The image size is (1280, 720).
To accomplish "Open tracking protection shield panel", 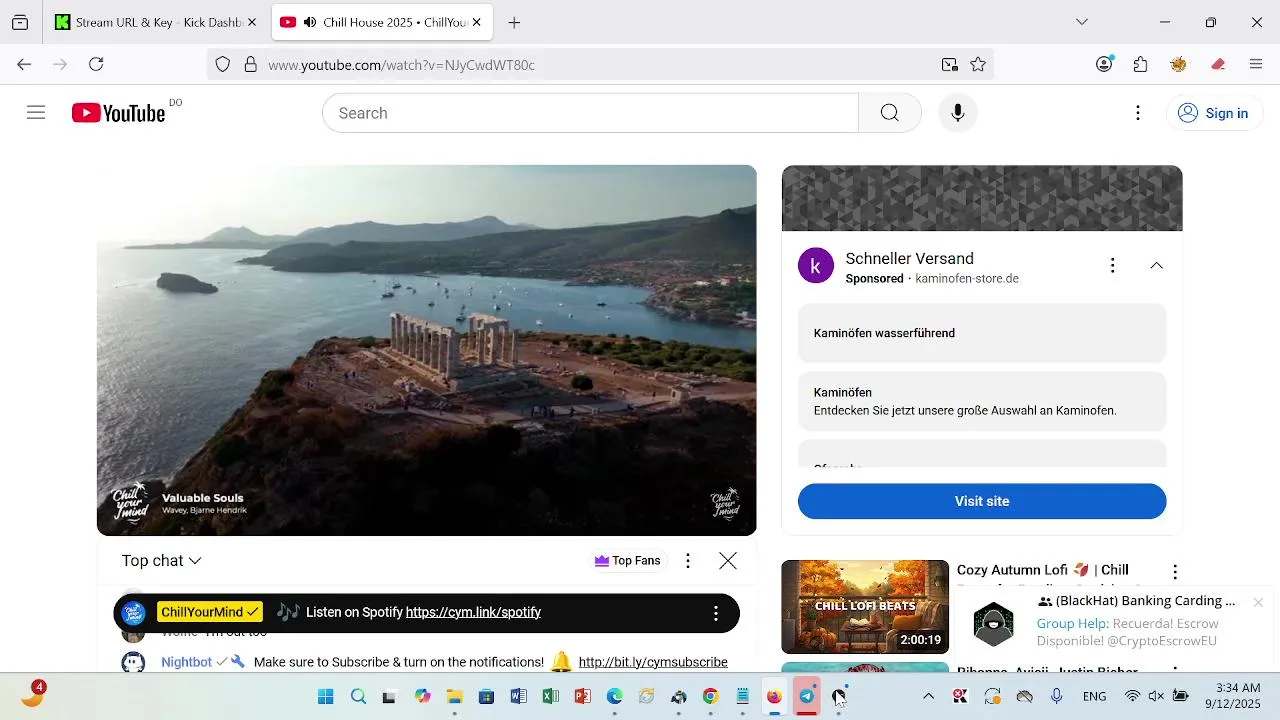I will point(223,64).
